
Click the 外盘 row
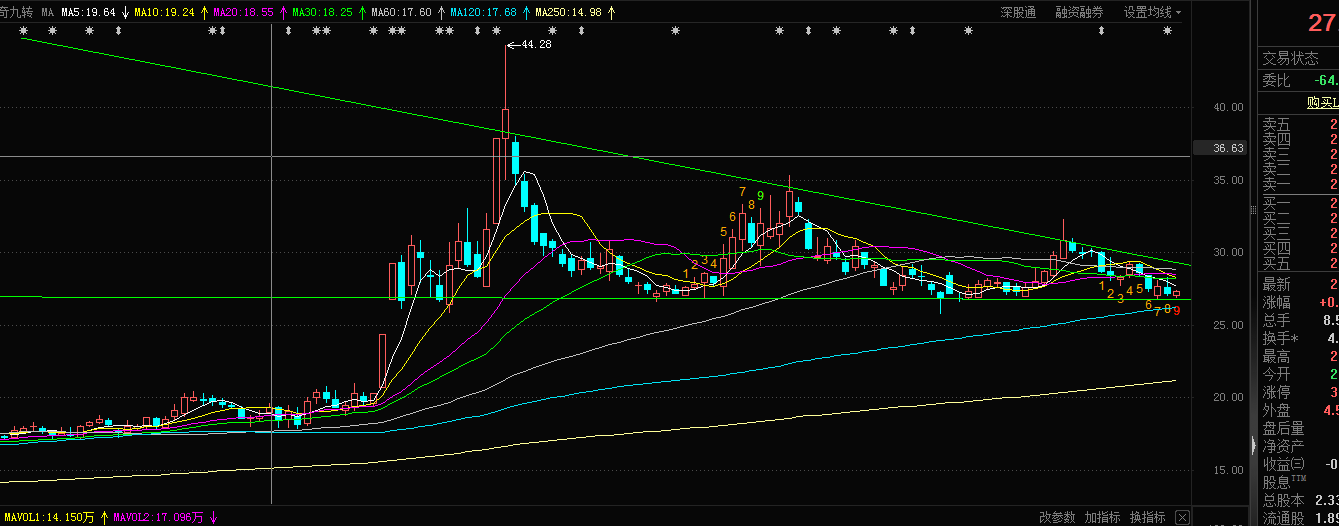(1298, 410)
